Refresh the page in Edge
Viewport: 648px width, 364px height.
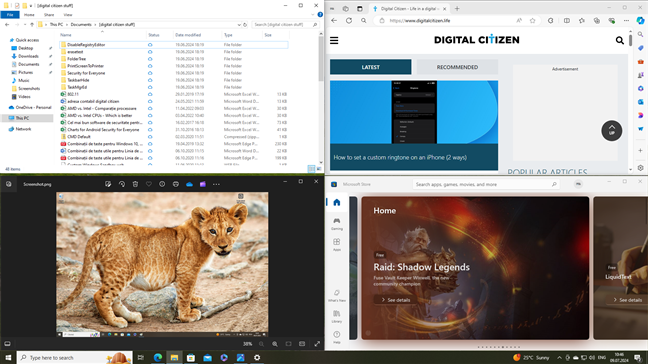point(349,21)
